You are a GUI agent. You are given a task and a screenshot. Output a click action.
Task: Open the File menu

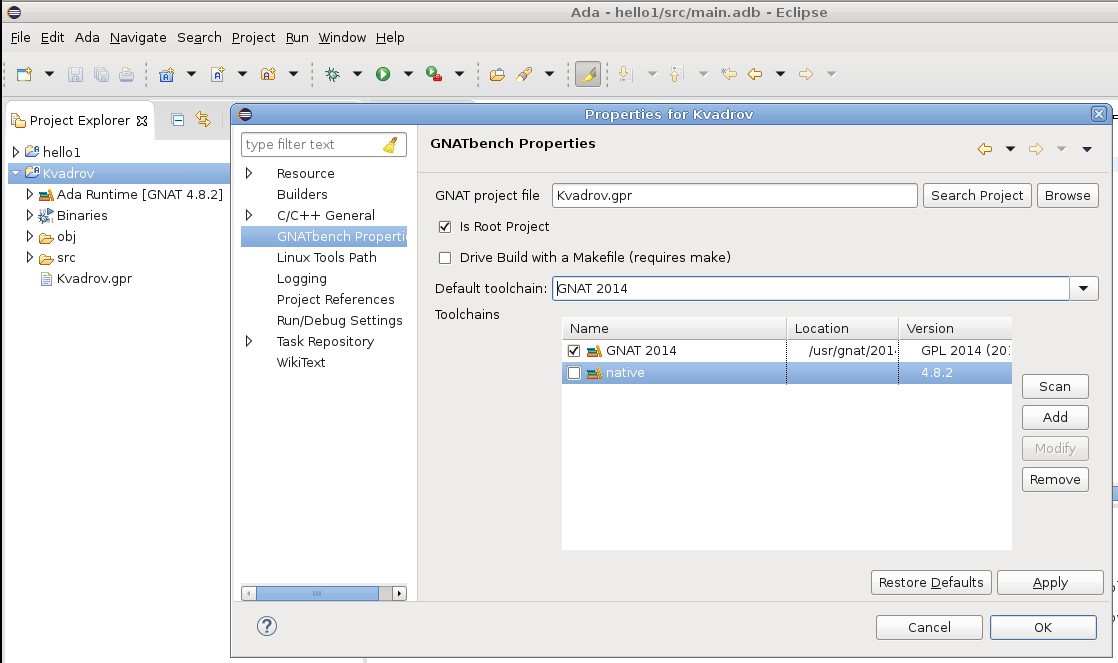pyautogui.click(x=20, y=38)
